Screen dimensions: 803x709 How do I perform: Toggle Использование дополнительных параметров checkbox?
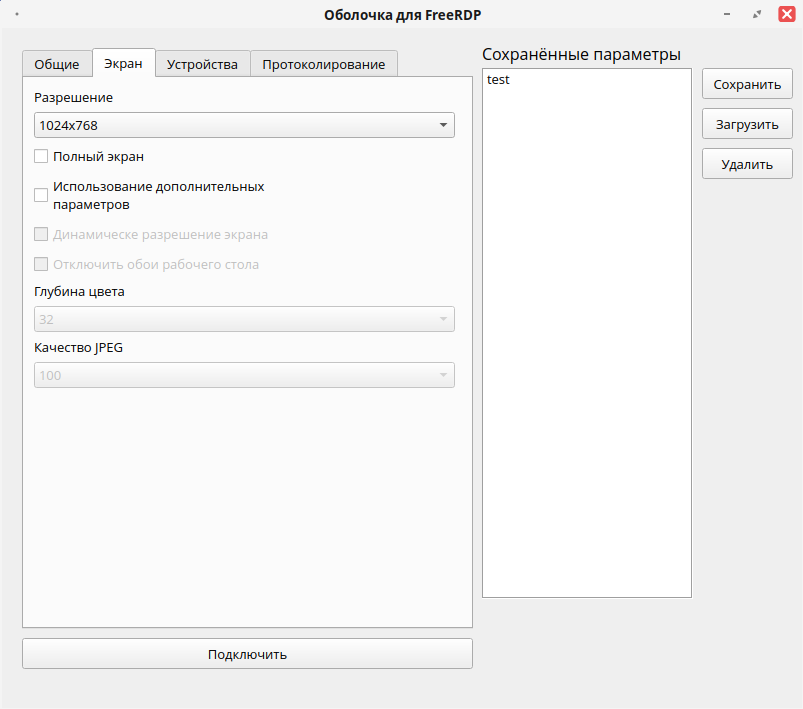point(41,195)
